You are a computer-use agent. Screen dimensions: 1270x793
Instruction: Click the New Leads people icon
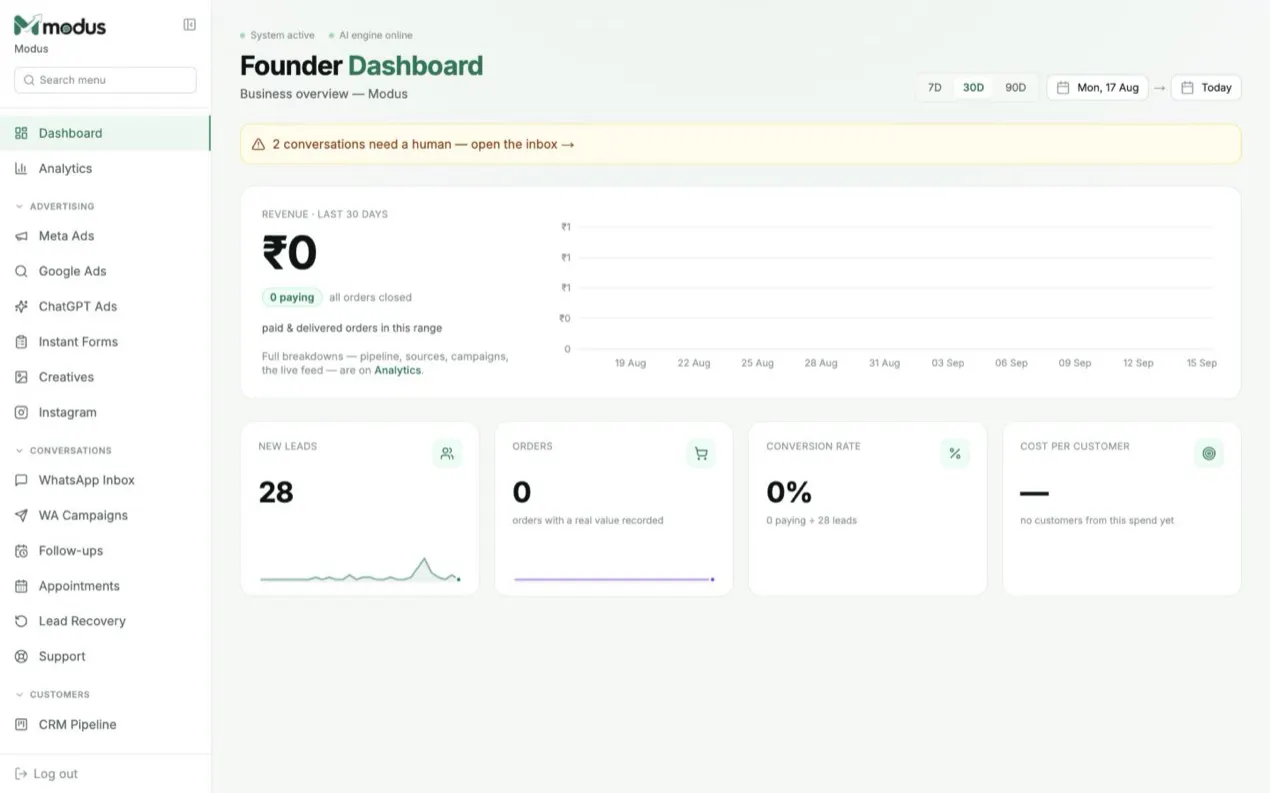[447, 454]
